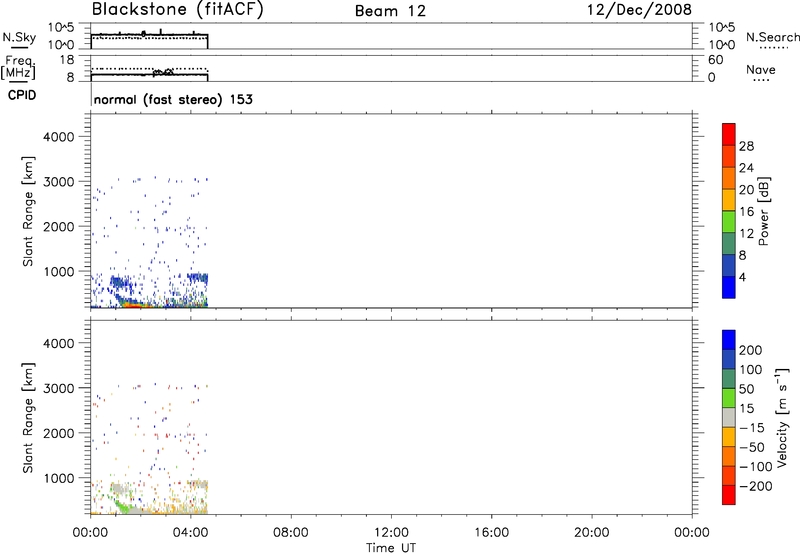Click the '60' tick on the Nave axis
The height and width of the screenshot is (554, 800).
point(716,60)
